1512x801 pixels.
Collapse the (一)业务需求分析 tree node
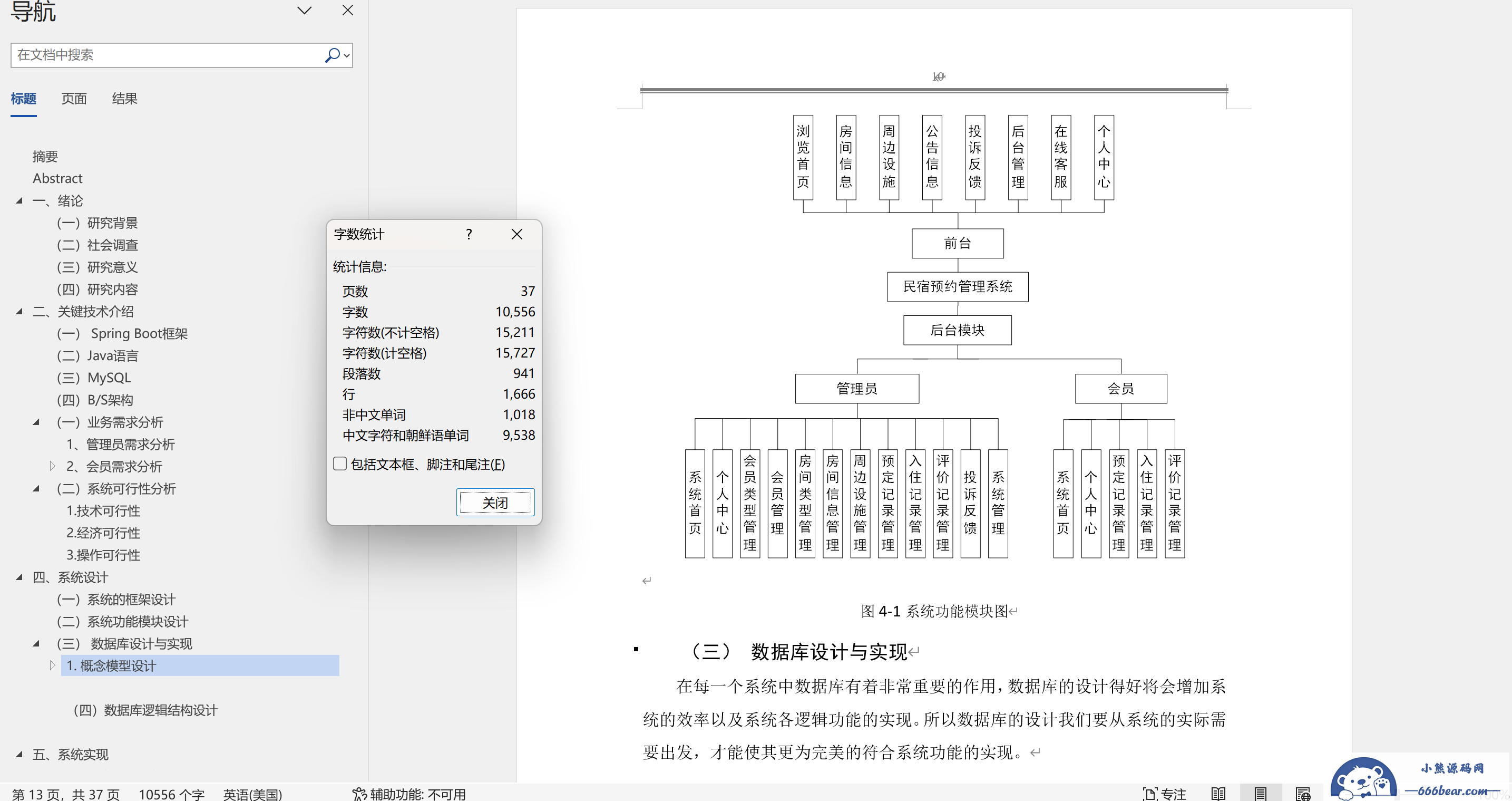pyautogui.click(x=36, y=422)
